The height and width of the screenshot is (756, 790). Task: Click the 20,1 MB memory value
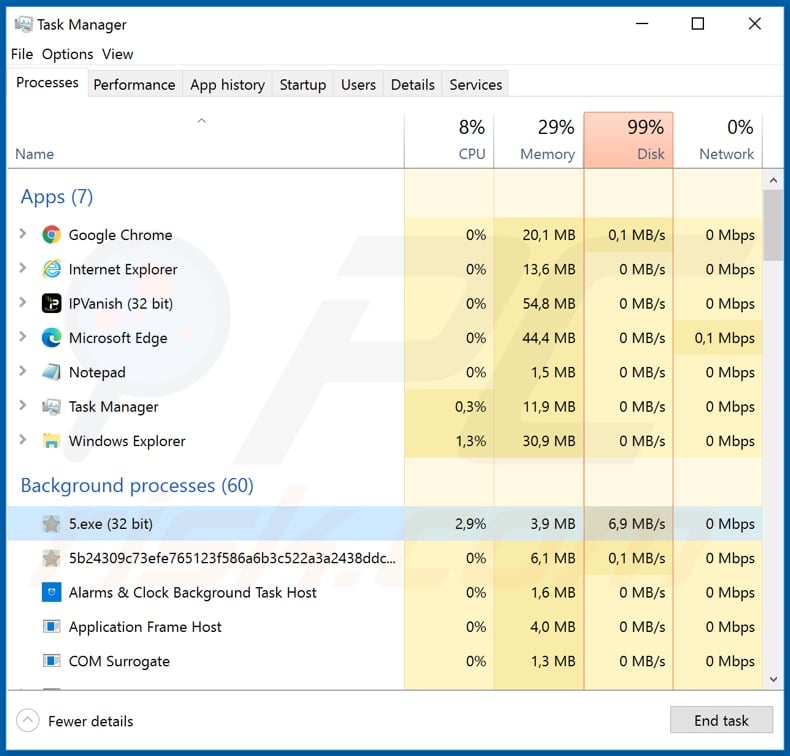pyautogui.click(x=549, y=235)
